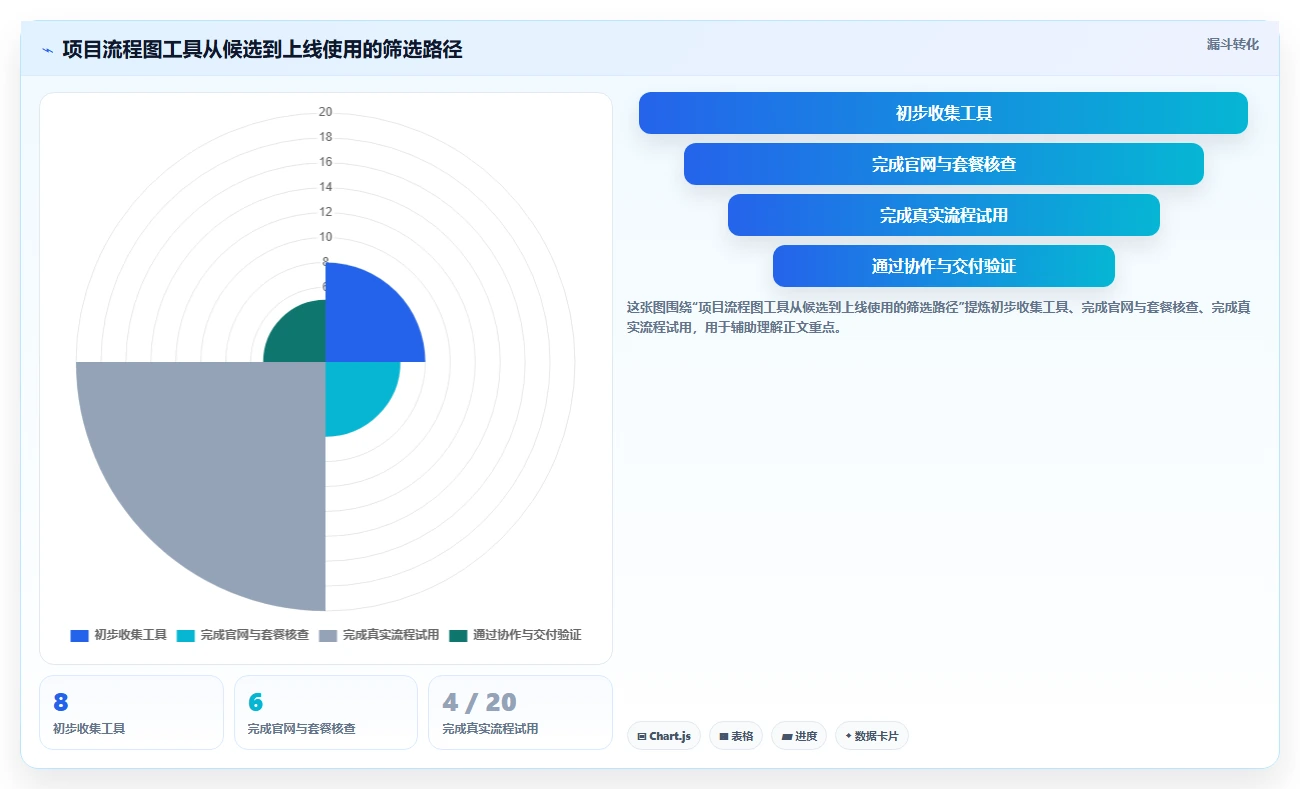
Task: Click the star icon in 数据卡片 tag
Action: point(848,736)
